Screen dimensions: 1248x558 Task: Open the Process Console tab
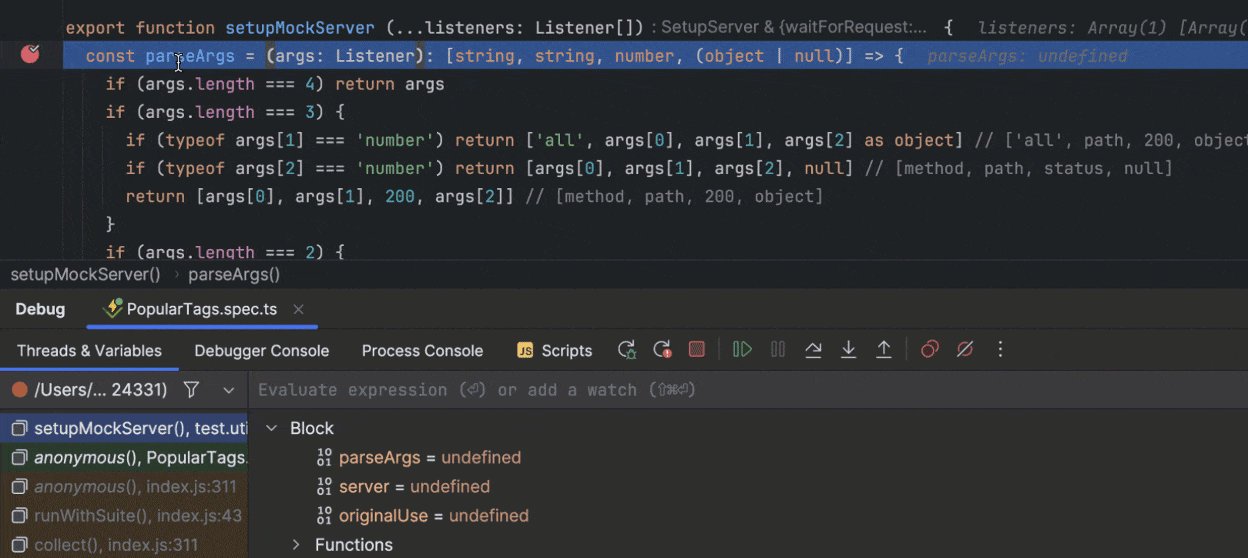pyautogui.click(x=422, y=351)
